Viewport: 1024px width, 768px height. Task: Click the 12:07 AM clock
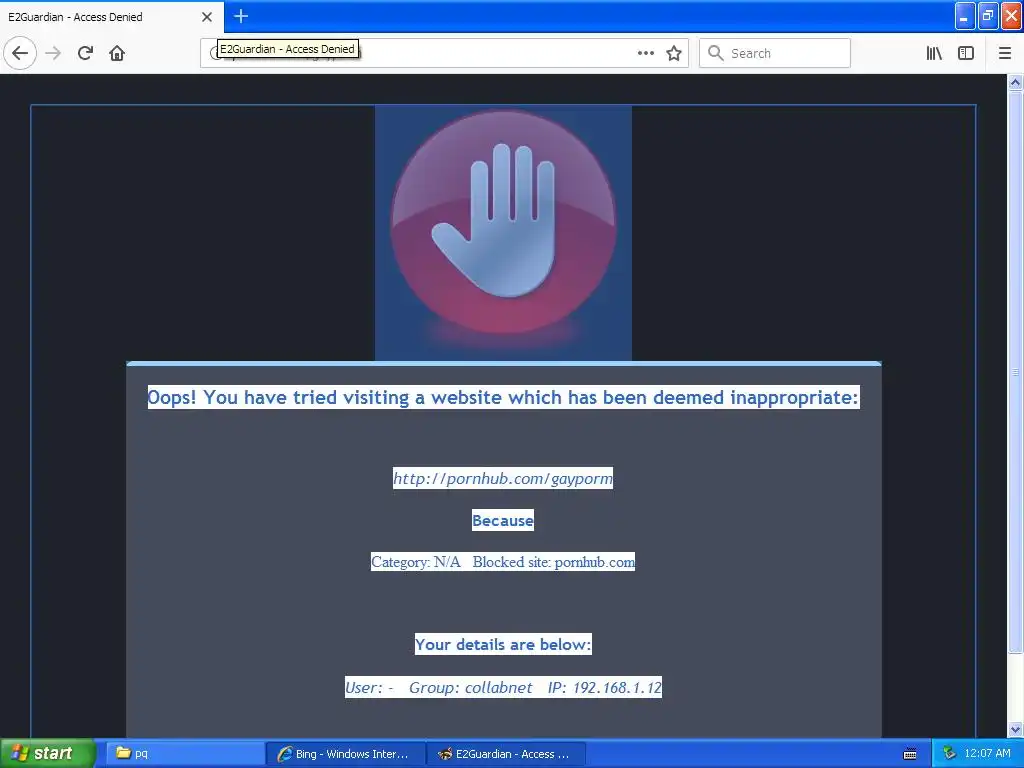[x=987, y=753]
